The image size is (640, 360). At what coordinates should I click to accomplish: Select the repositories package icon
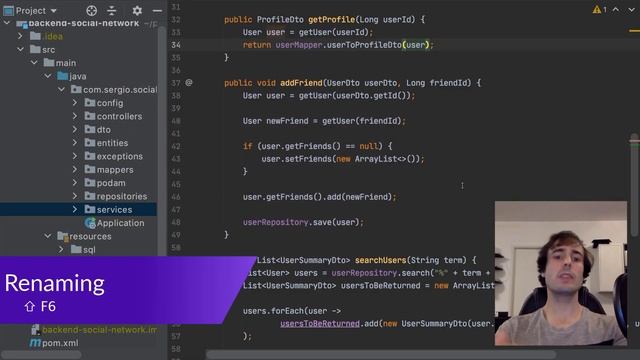90,196
